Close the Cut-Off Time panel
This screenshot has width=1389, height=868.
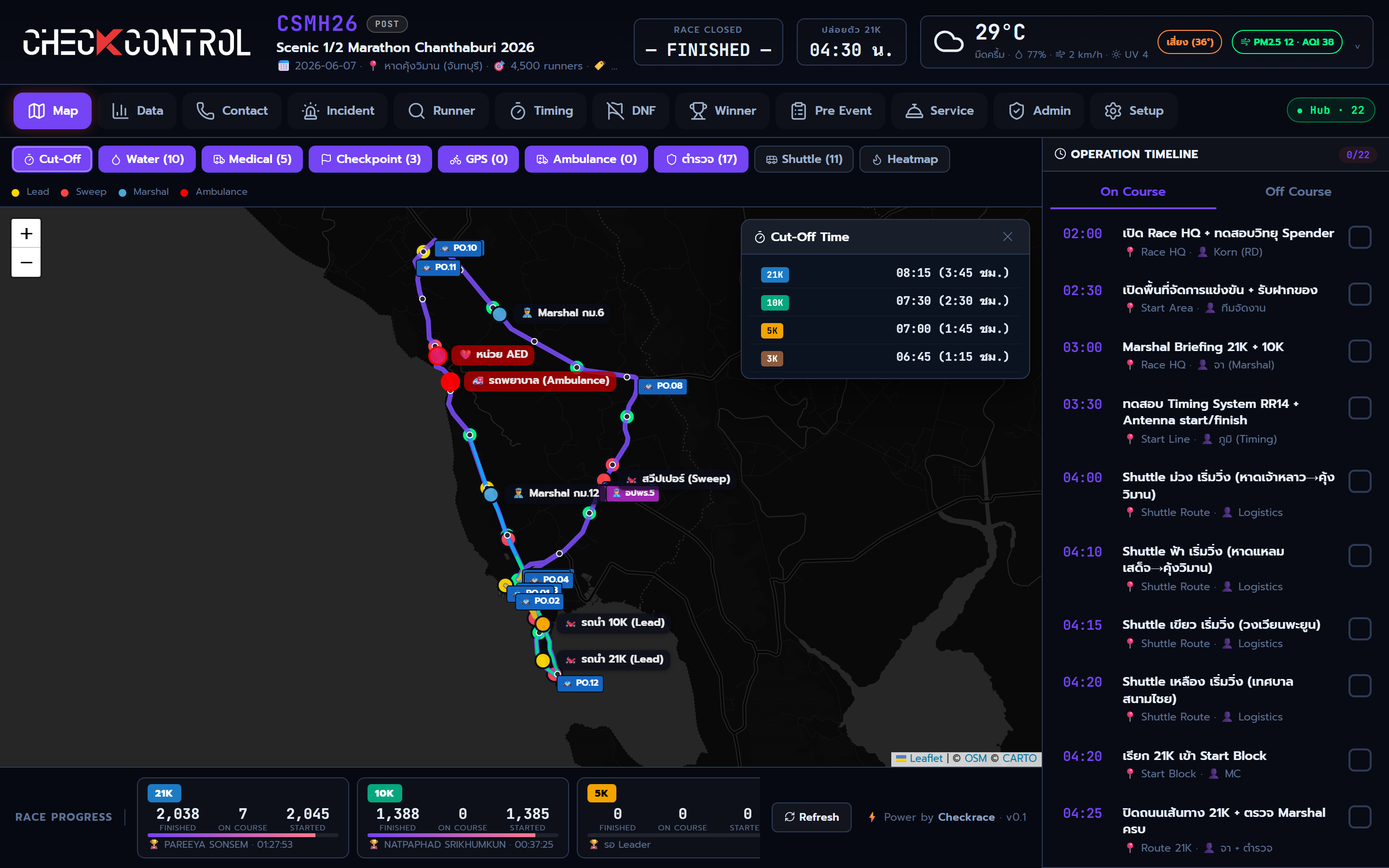pyautogui.click(x=1008, y=236)
